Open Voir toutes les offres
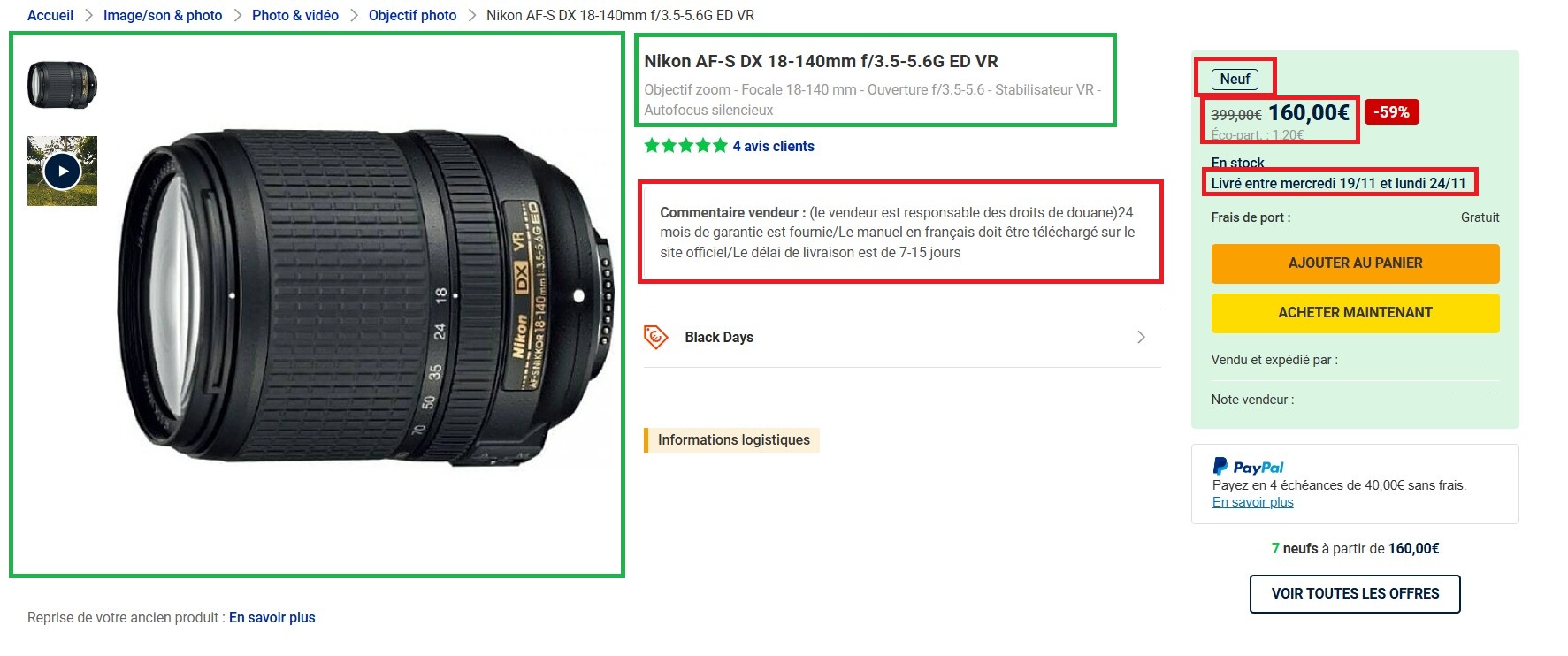1568x656 pixels. [x=1355, y=594]
